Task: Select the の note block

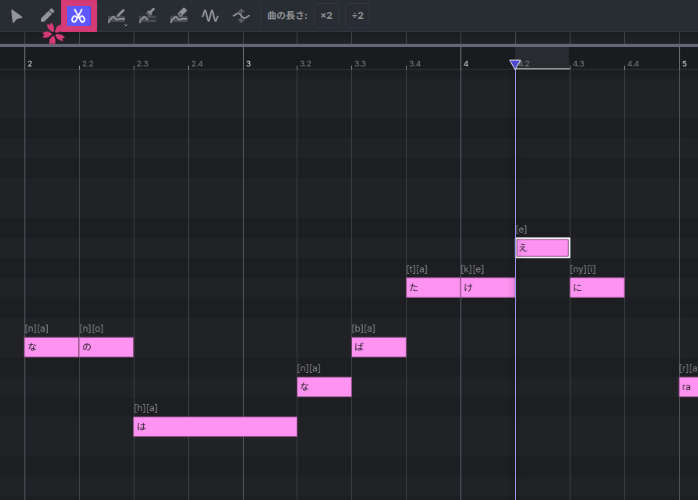Action: point(106,347)
